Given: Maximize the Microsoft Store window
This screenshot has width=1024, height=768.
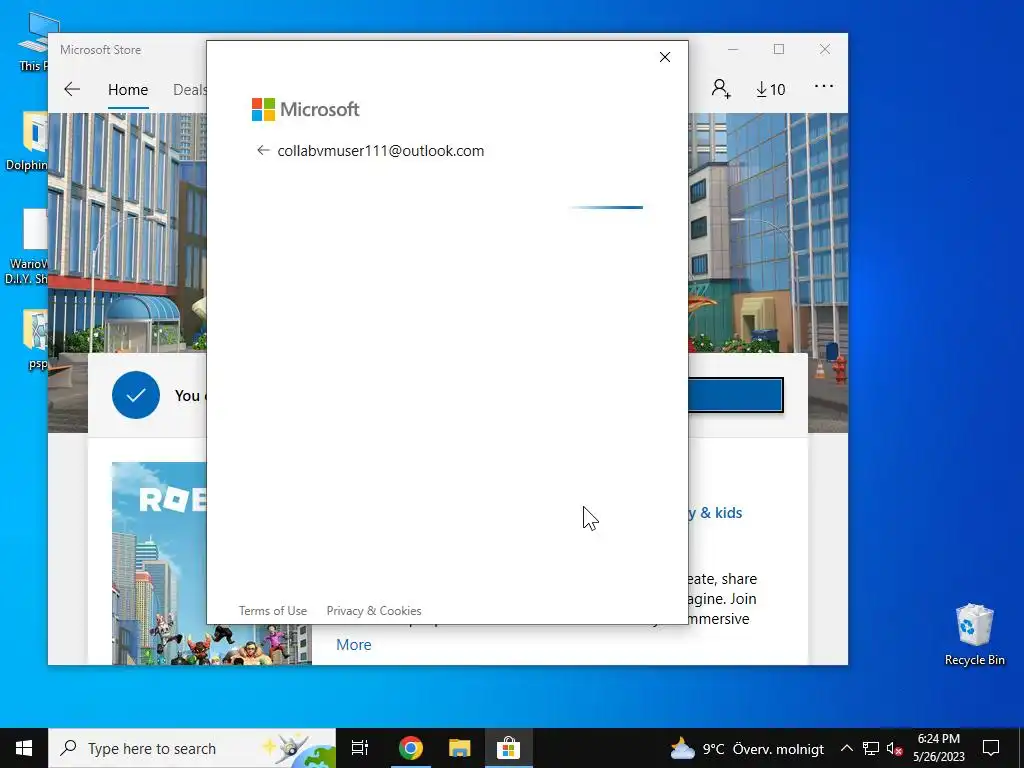Looking at the screenshot, I should point(778,50).
